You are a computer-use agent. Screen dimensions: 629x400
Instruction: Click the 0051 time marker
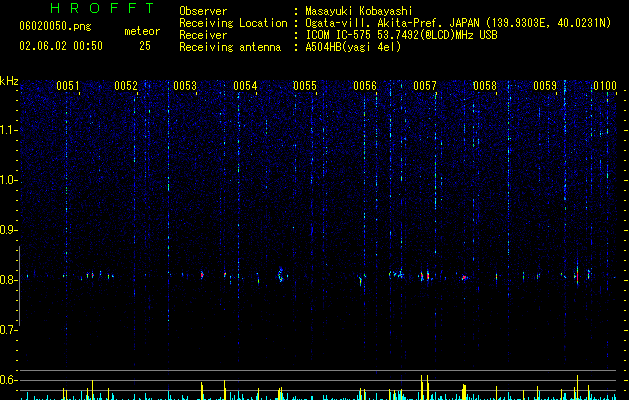68,86
